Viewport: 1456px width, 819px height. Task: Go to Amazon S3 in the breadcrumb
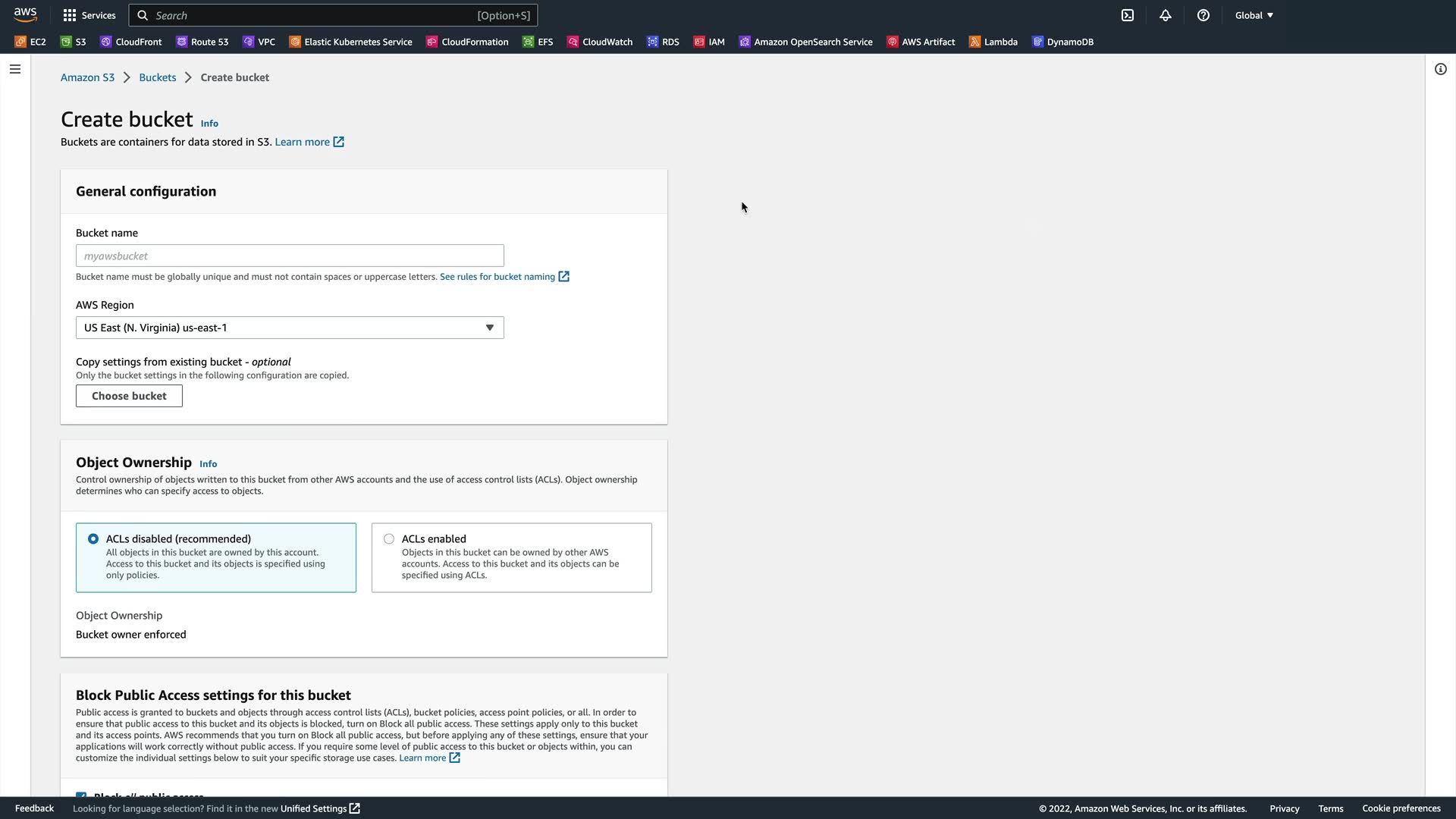(87, 77)
